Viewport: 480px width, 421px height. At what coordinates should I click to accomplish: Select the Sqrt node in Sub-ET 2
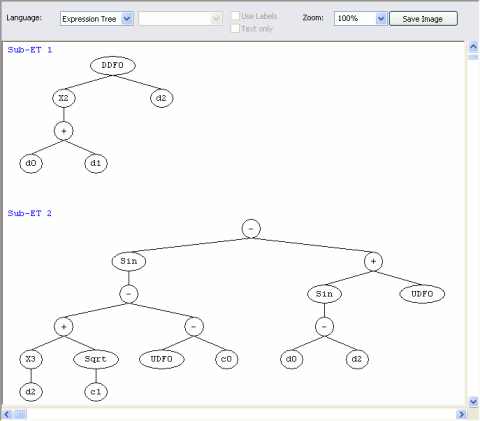tap(96, 359)
